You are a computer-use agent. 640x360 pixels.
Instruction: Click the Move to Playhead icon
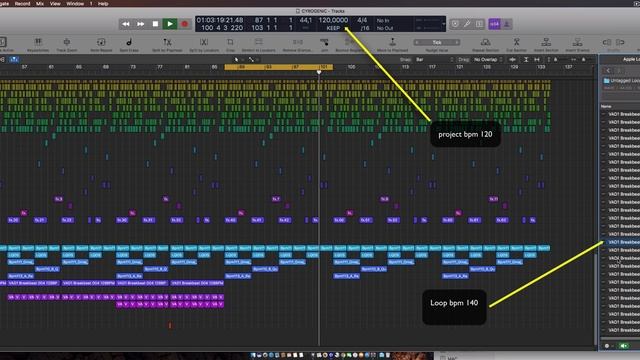(392, 42)
